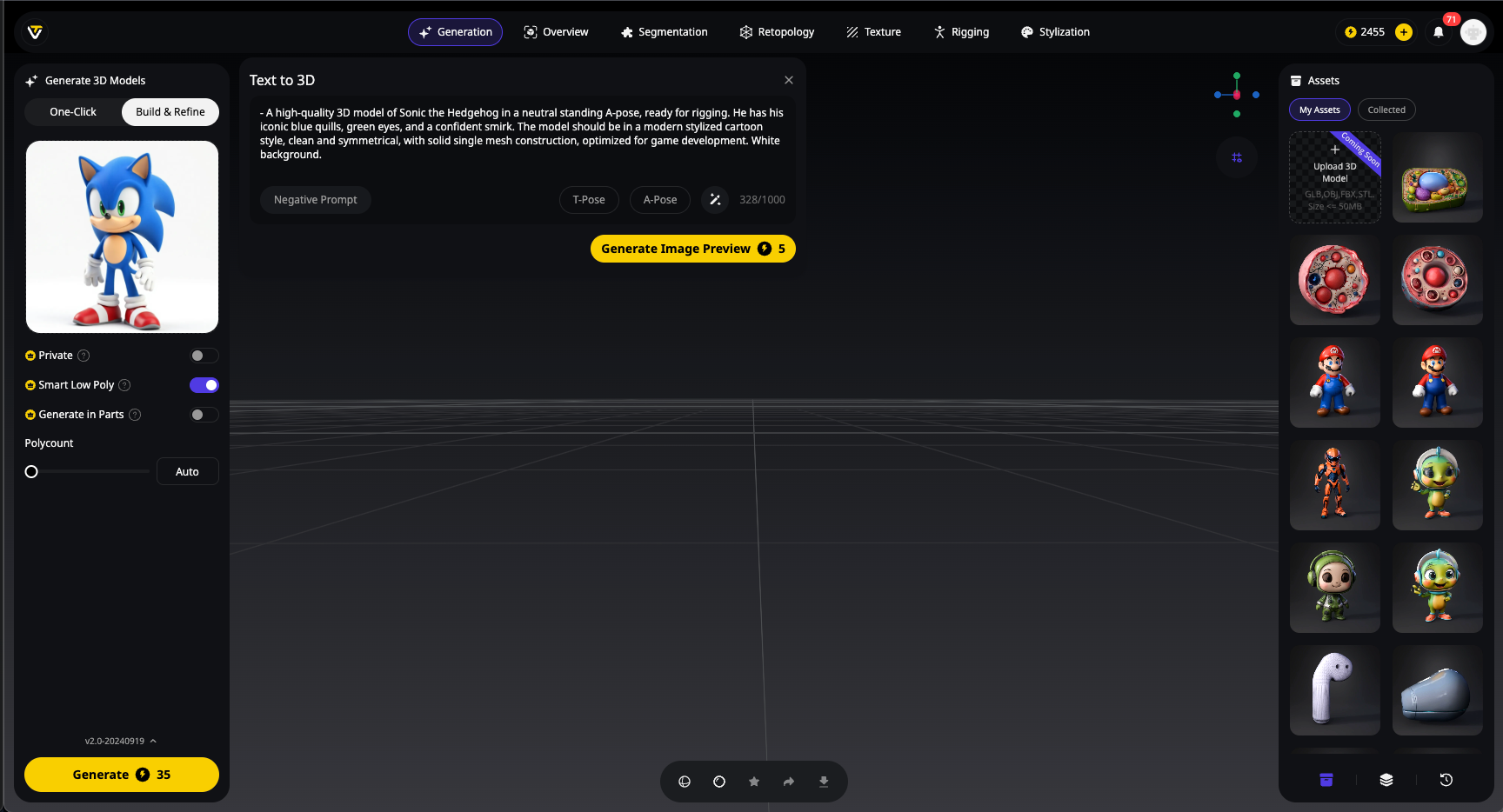Click the Sonic image preview
Image resolution: width=1503 pixels, height=812 pixels.
pos(122,236)
